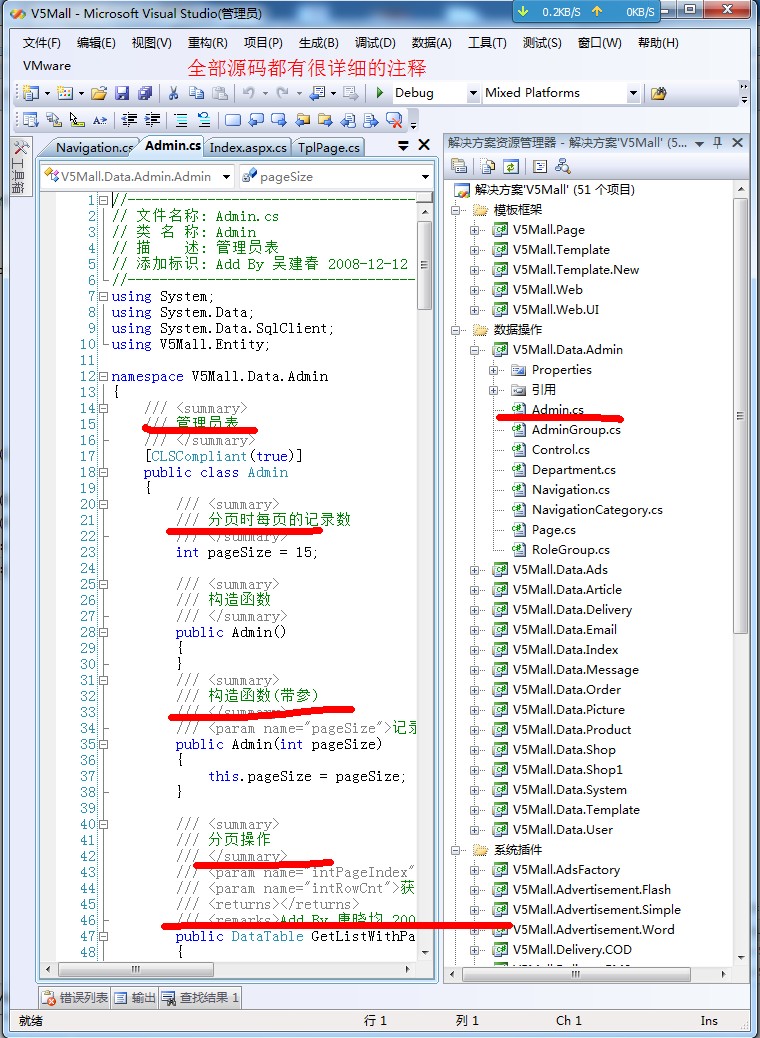Switch to the Navigation.cs tab
760x1038 pixels.
(x=94, y=148)
